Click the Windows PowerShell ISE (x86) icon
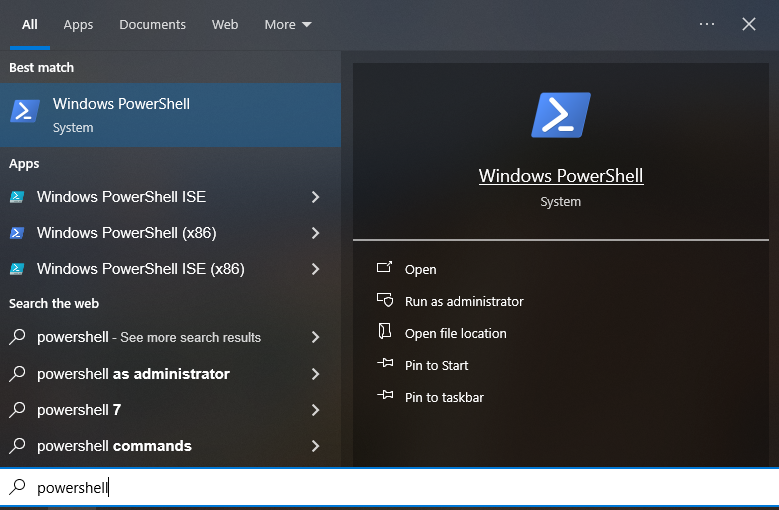Viewport: 779px width, 510px height. pyautogui.click(x=17, y=269)
